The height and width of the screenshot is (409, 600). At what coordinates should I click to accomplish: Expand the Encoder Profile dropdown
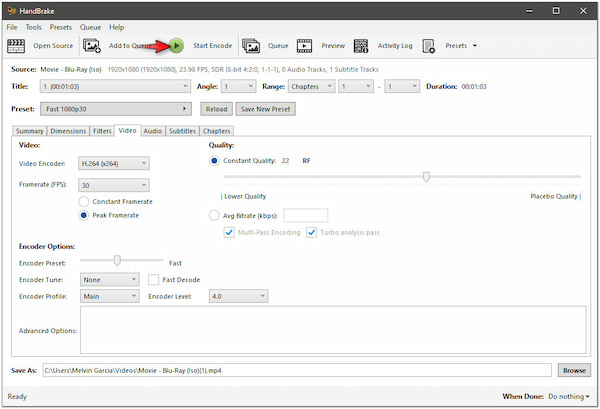(110, 296)
